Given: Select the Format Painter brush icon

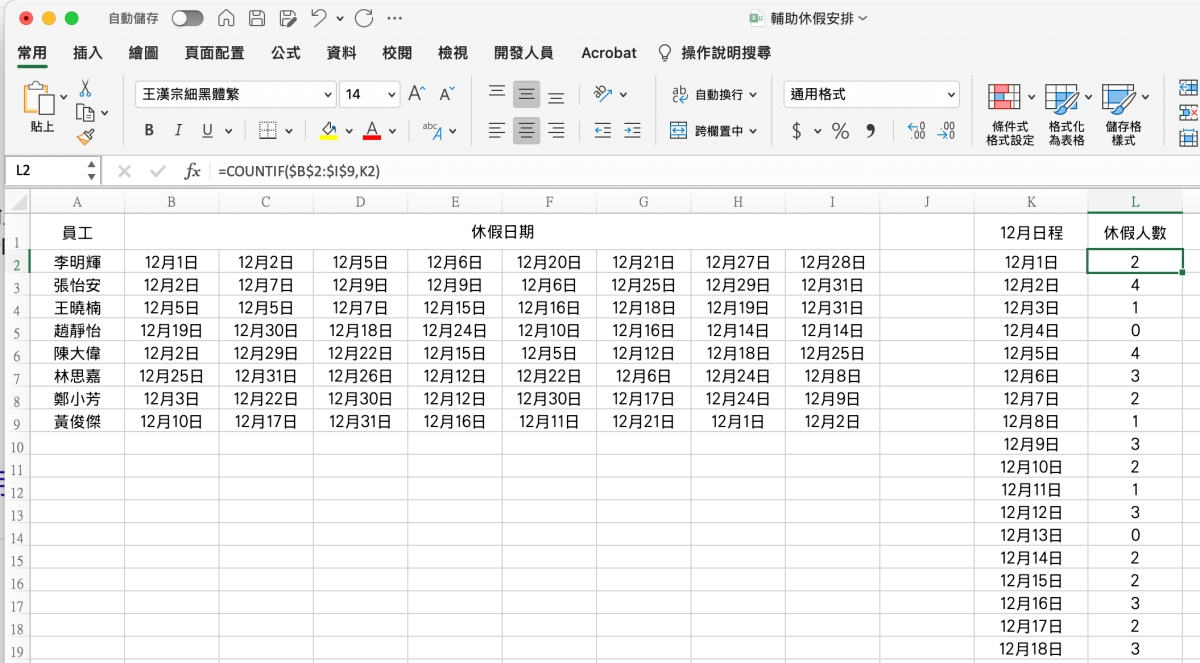Looking at the screenshot, I should point(85,136).
